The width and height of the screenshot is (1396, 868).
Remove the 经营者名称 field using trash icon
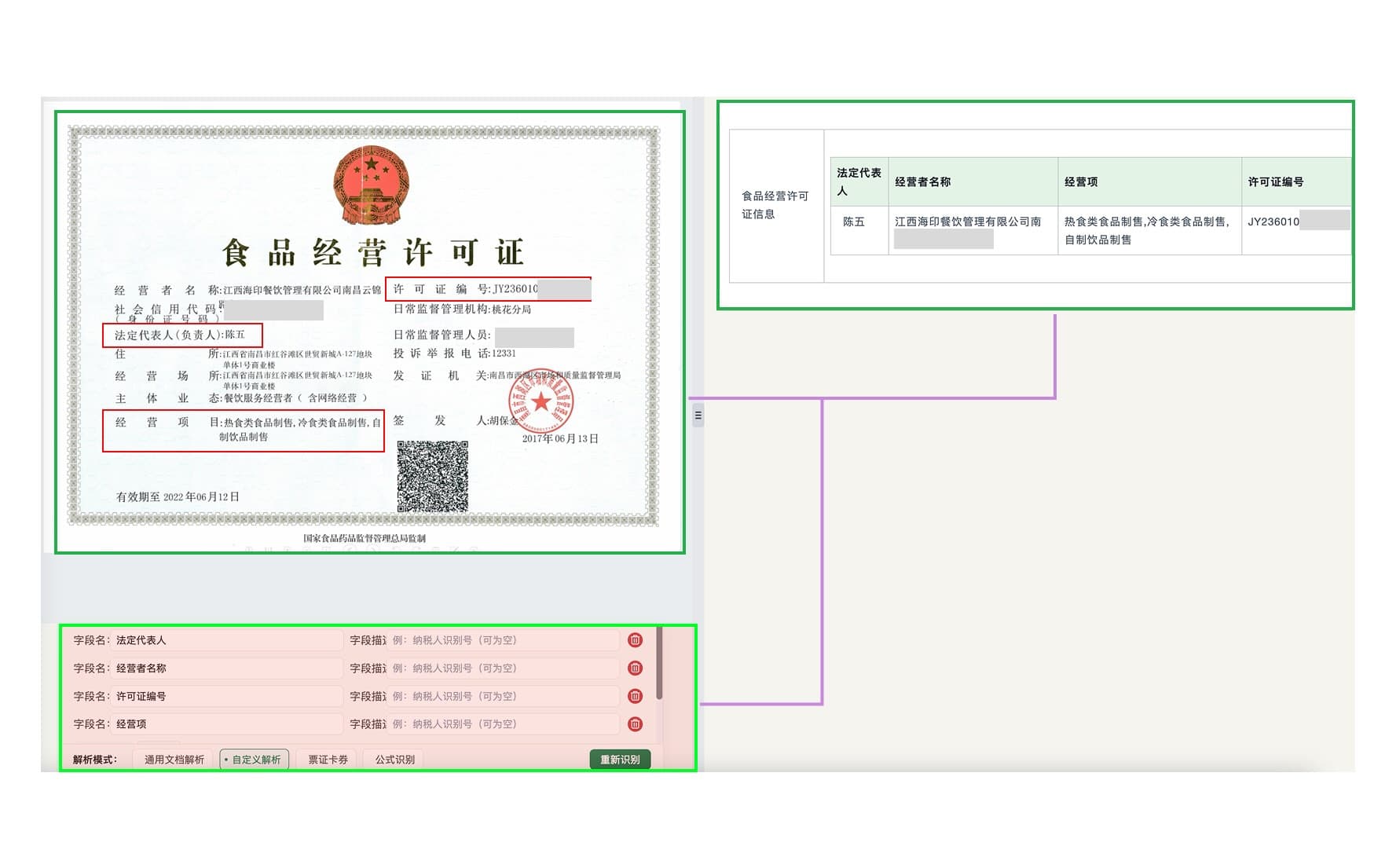coord(636,668)
